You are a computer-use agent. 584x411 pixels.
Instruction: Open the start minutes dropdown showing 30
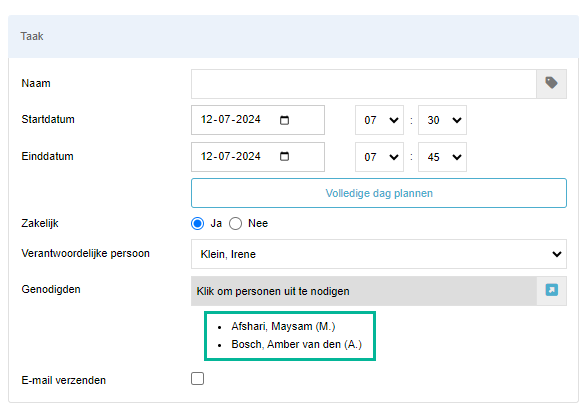442,120
